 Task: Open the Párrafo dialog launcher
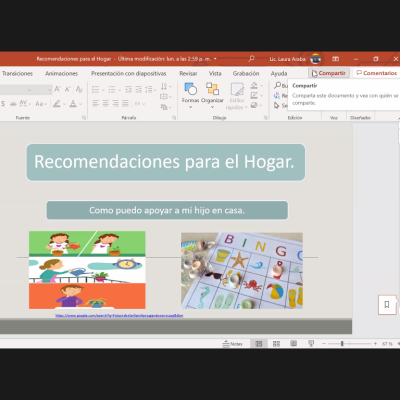coord(174,118)
